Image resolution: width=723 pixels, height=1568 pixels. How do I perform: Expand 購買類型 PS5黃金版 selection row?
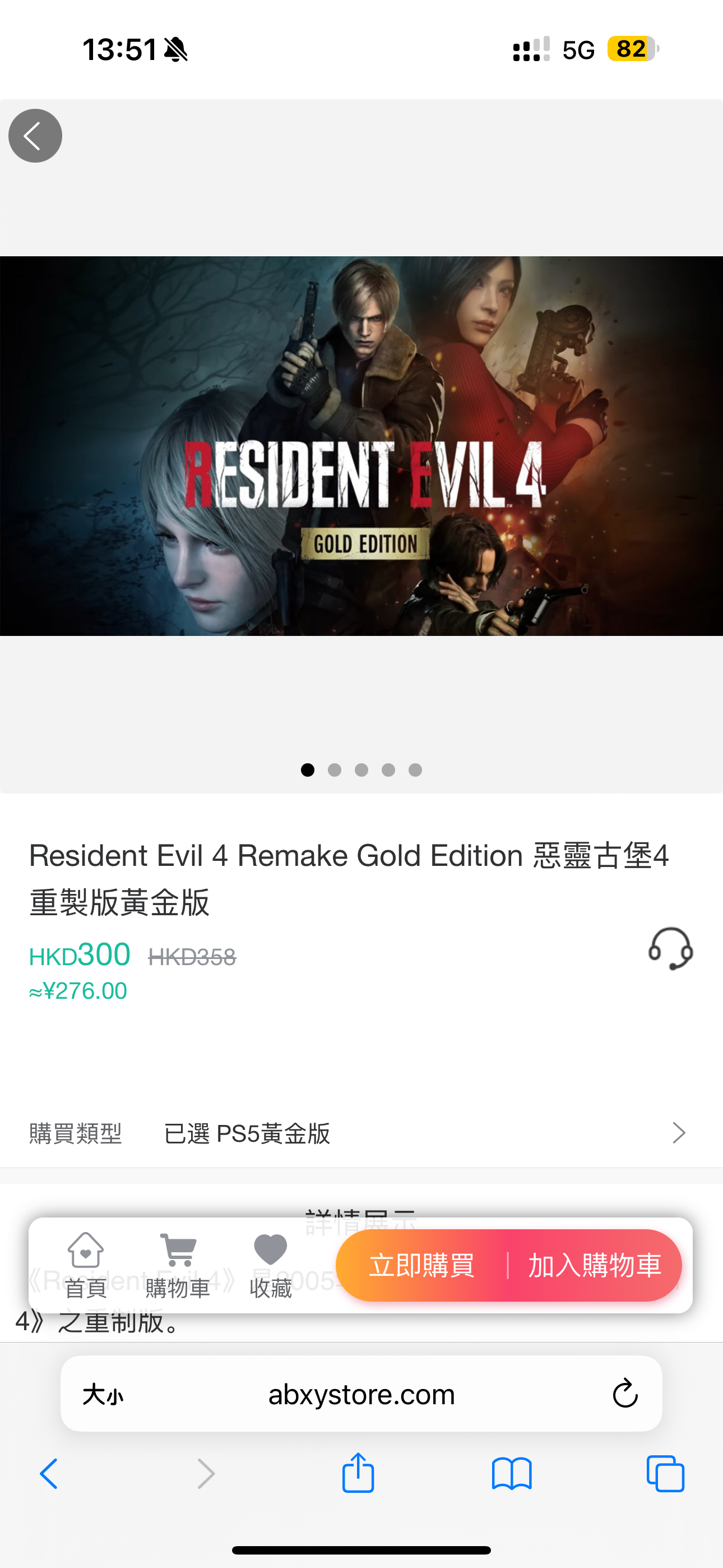361,1133
